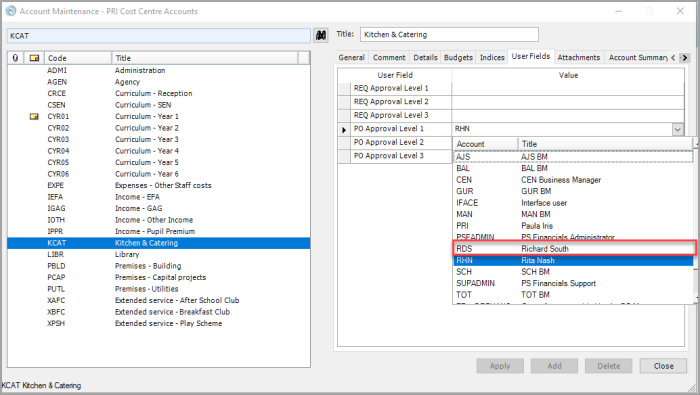The image size is (700, 395).
Task: Click the Title field Kitchen & Catering
Action: [449, 34]
